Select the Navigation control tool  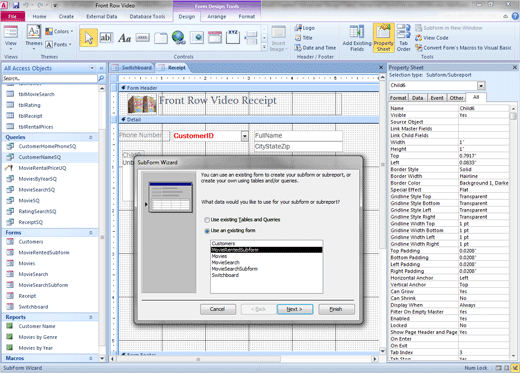(x=215, y=38)
